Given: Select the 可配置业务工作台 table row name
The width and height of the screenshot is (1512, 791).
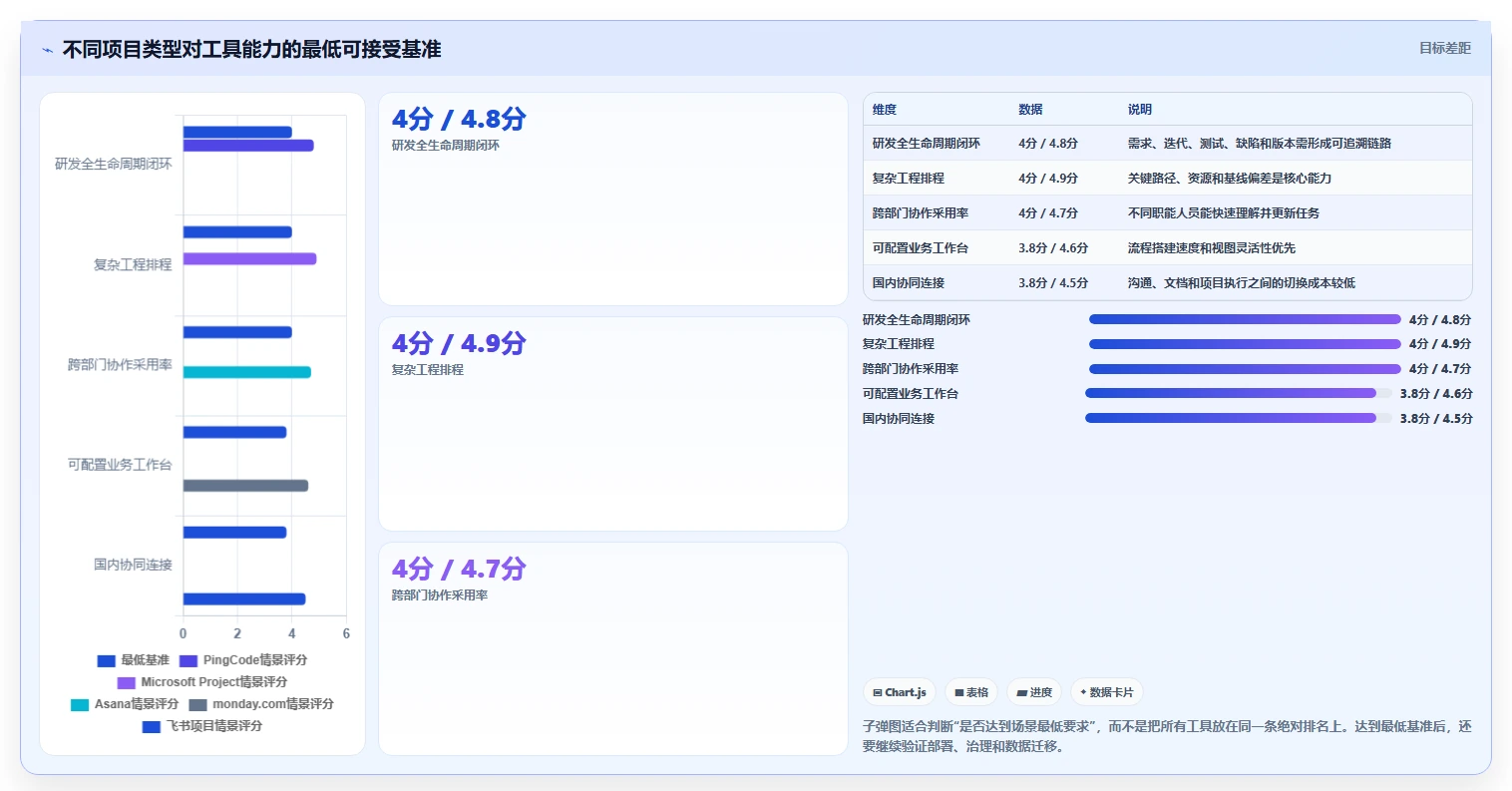Looking at the screenshot, I should point(921,248).
